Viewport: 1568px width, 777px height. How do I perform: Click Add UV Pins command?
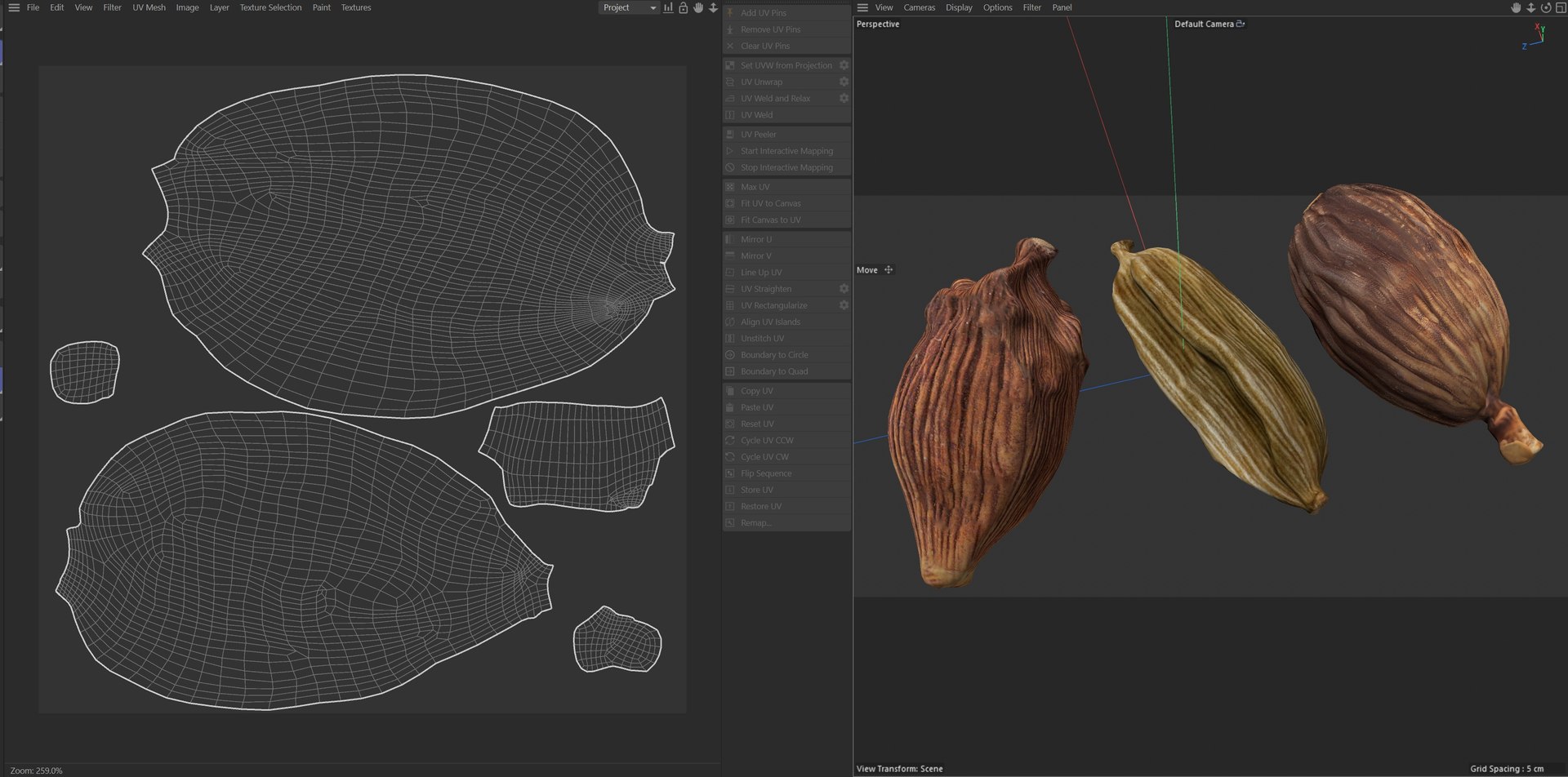point(787,13)
